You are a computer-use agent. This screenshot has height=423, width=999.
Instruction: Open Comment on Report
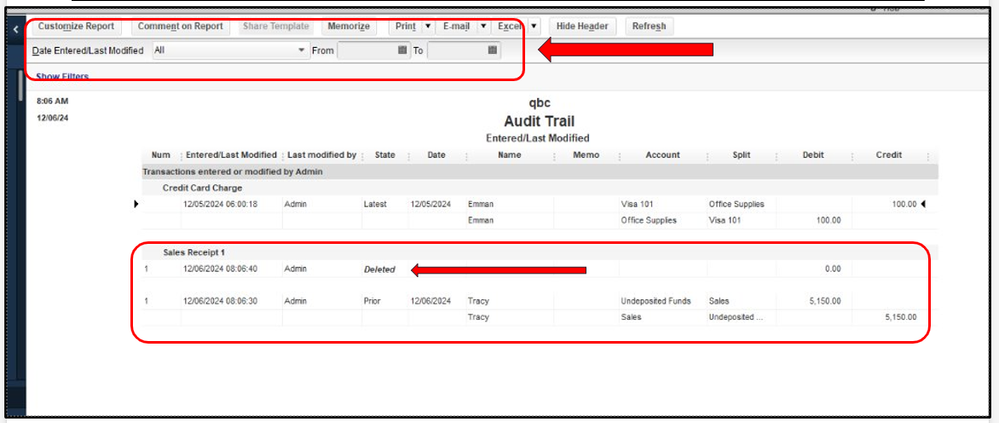tap(180, 26)
